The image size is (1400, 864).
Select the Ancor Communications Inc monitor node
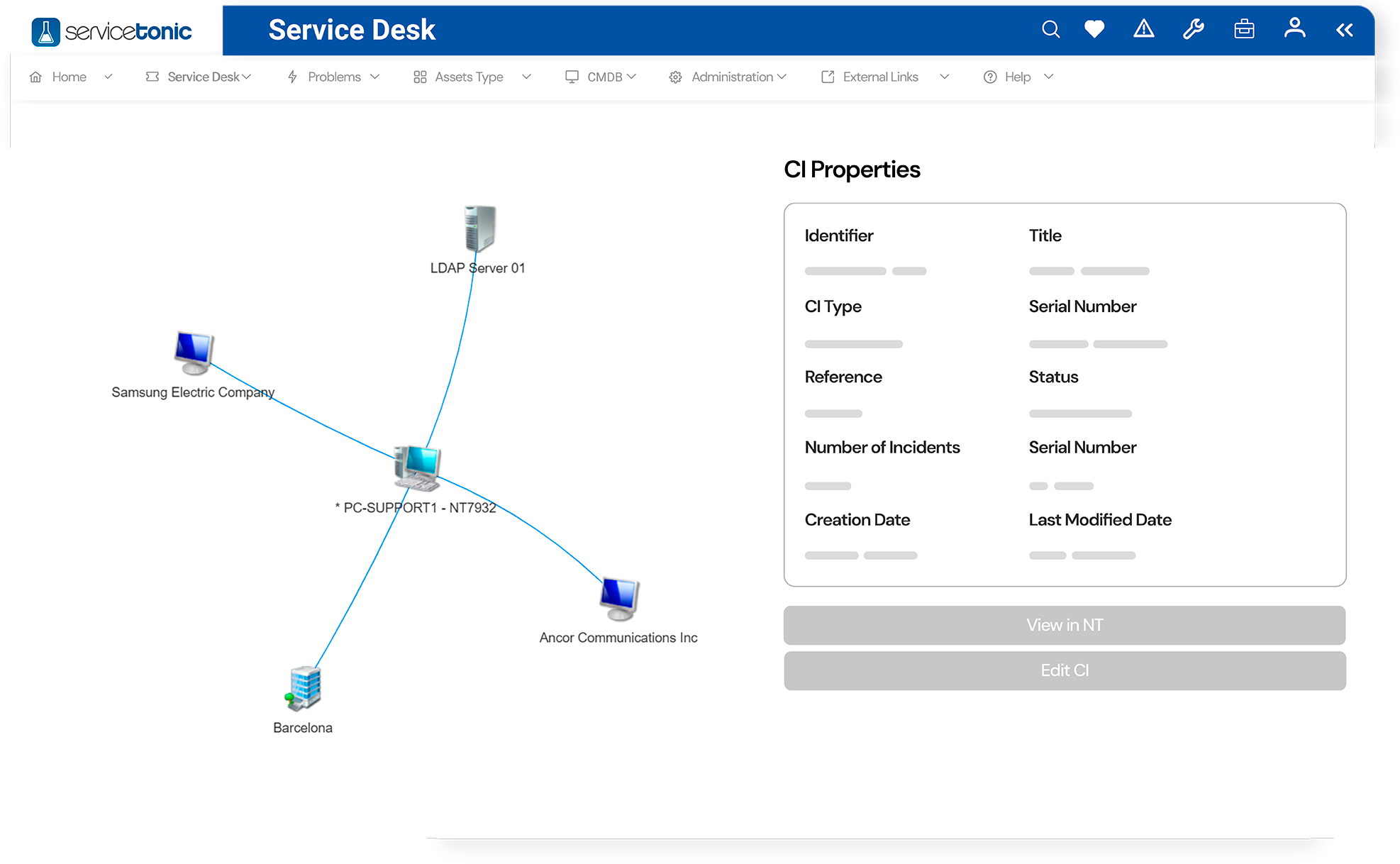point(619,599)
